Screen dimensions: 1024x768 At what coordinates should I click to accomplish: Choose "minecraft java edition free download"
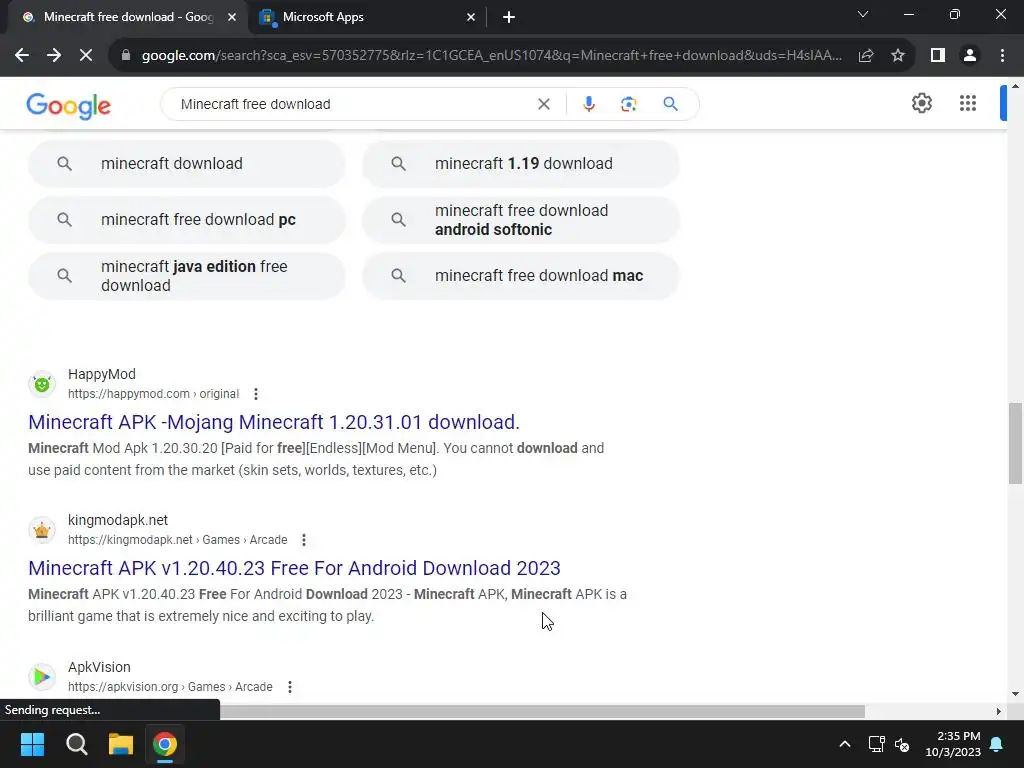(187, 276)
